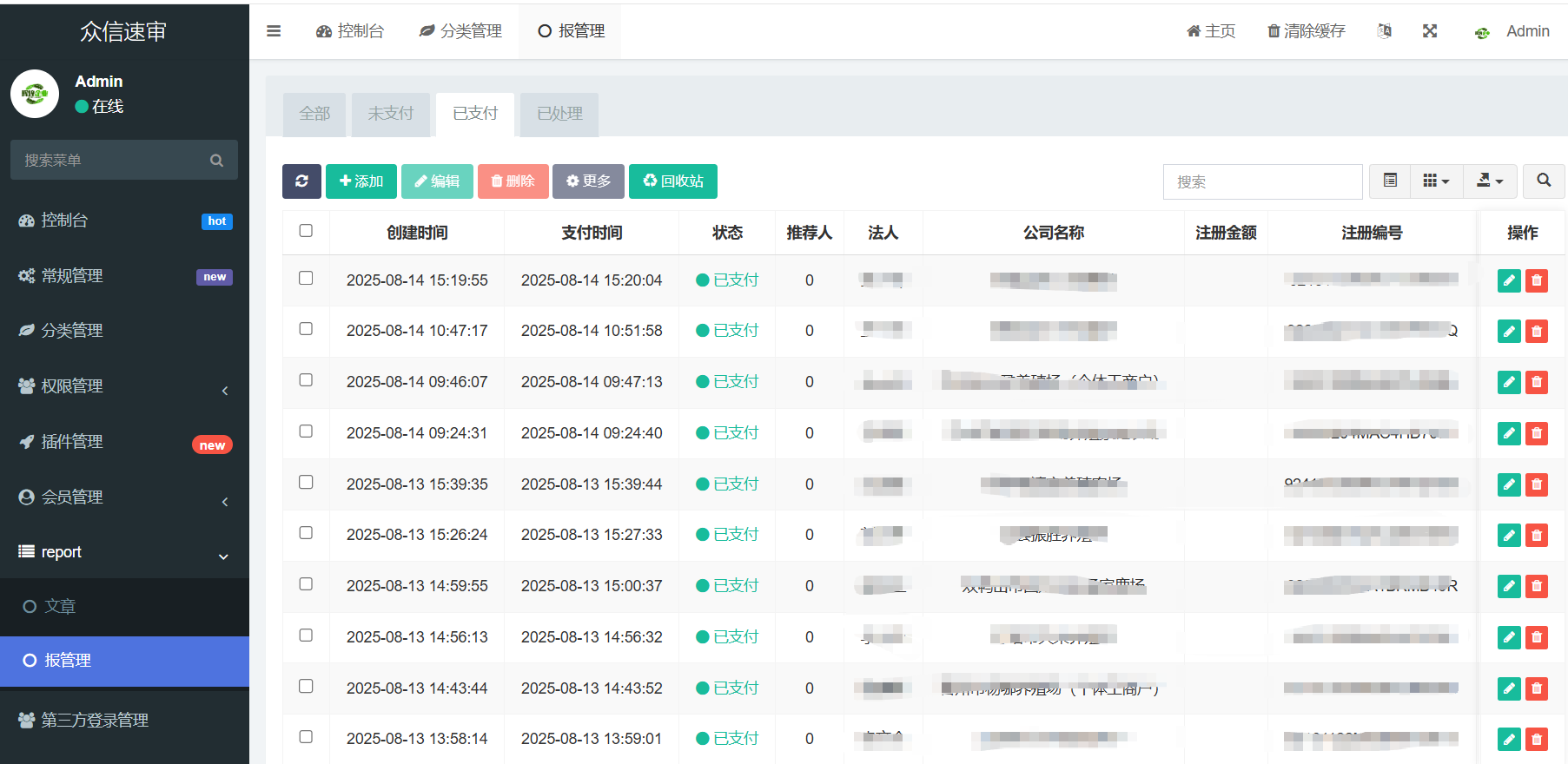
Task: Click the search icon in sidebar menu search
Action: [x=216, y=161]
